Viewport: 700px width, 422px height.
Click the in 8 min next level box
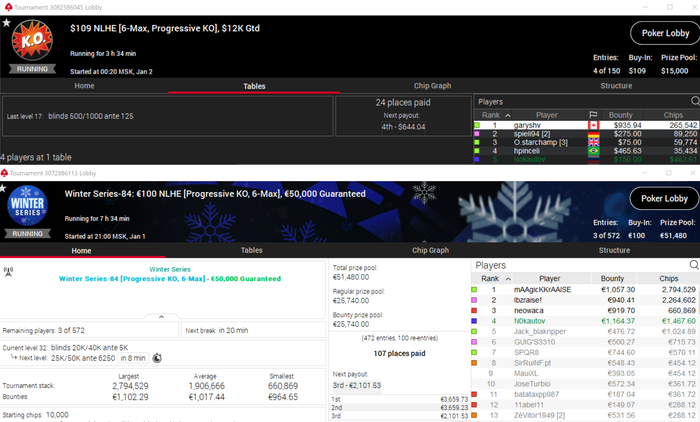click(x=133, y=358)
